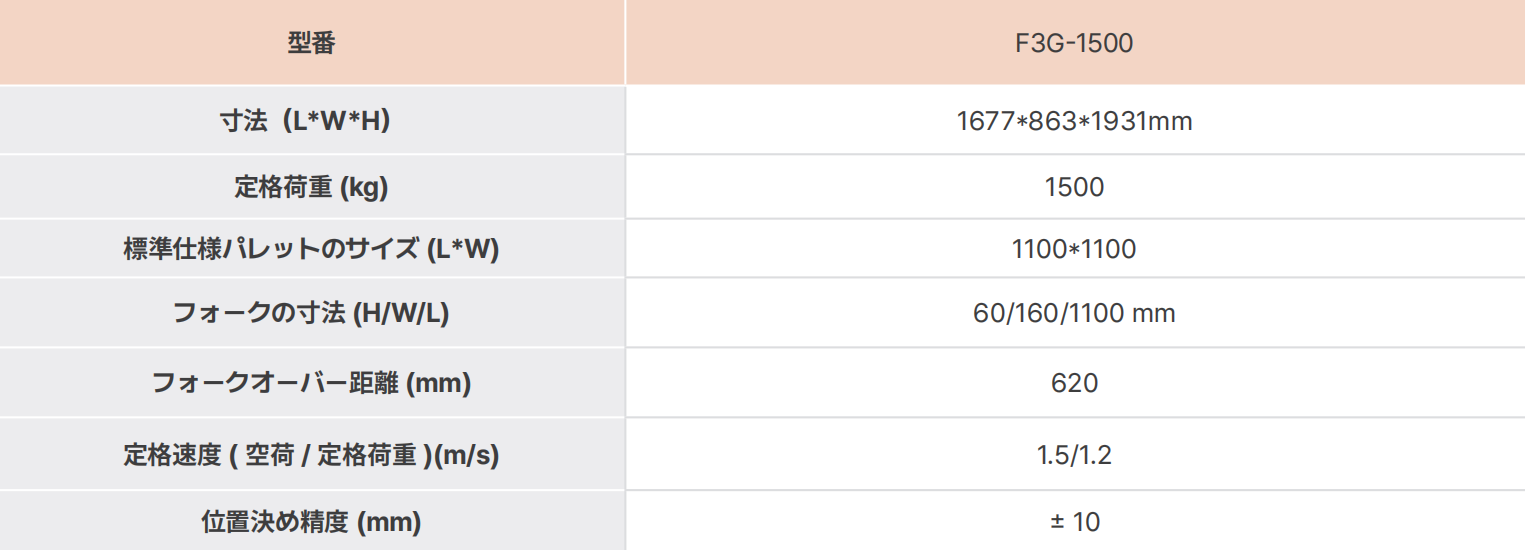The image size is (1525, 550).
Task: Click the (kg) unit in 定格荷重 label
Action: pos(364,187)
